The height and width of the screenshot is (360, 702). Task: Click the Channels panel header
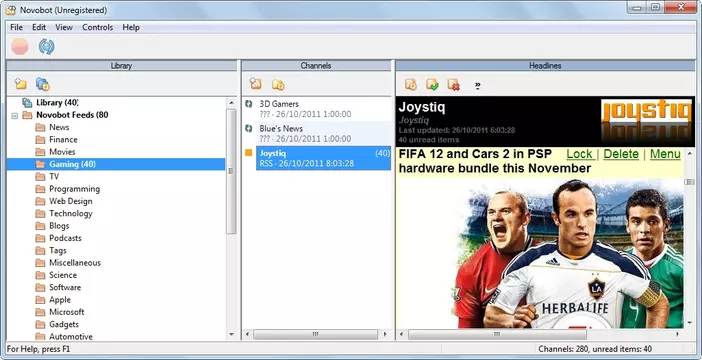(316, 66)
